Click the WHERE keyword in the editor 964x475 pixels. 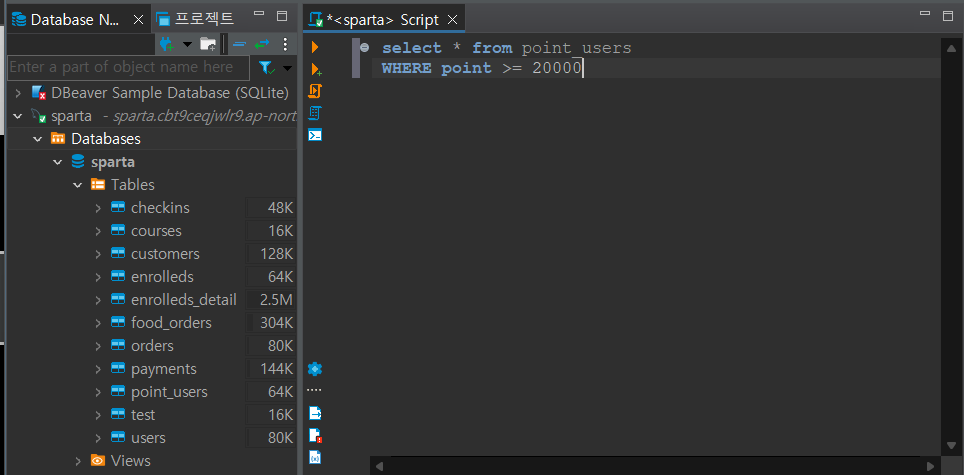(x=406, y=68)
